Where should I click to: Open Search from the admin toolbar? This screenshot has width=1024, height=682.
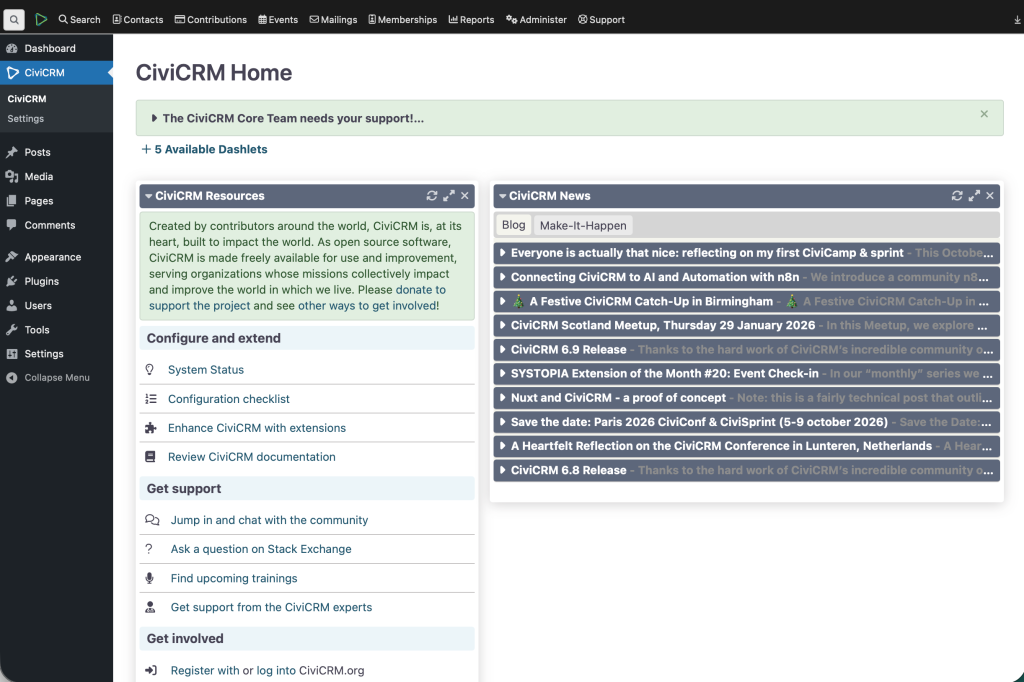tap(78, 18)
